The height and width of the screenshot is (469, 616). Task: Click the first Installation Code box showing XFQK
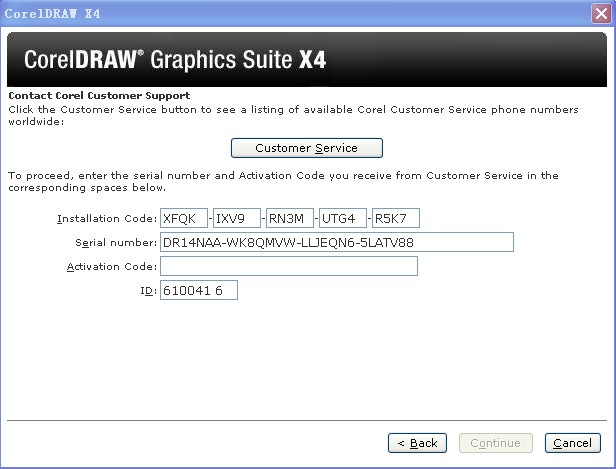pyautogui.click(x=183, y=218)
